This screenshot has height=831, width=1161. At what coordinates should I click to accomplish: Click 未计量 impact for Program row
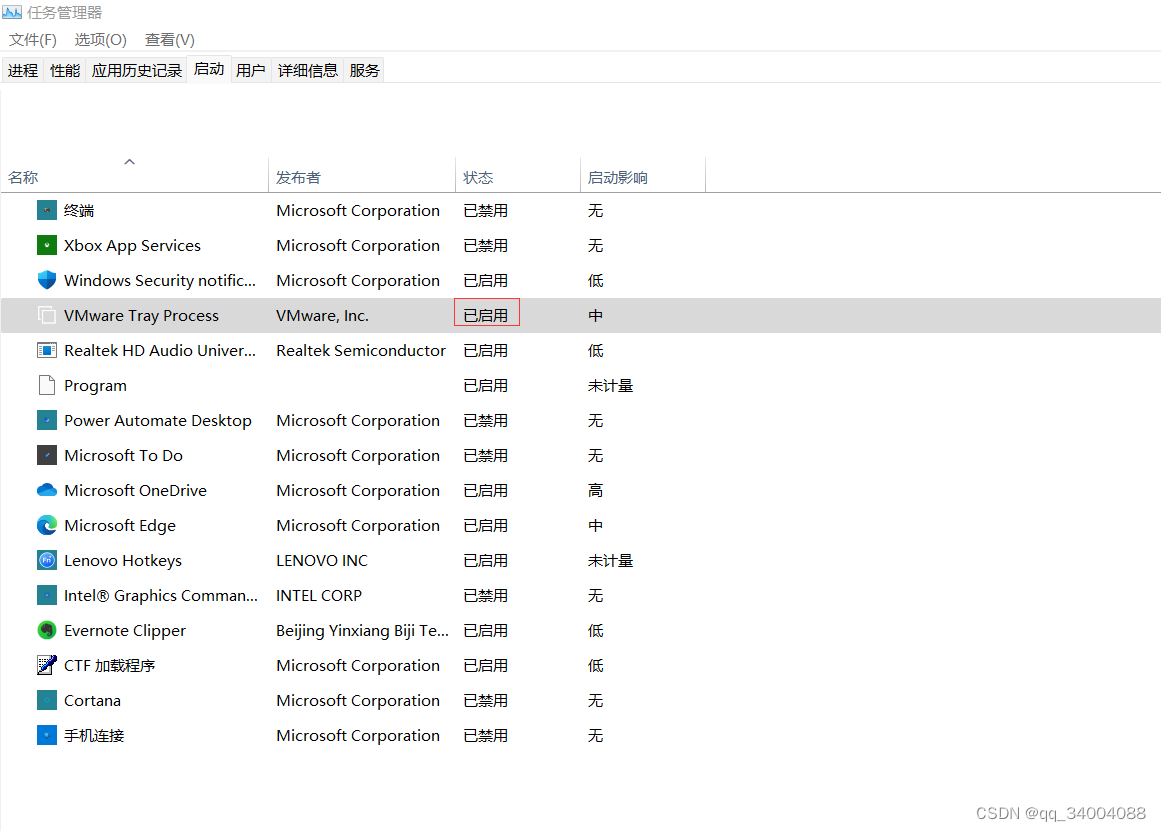point(610,385)
